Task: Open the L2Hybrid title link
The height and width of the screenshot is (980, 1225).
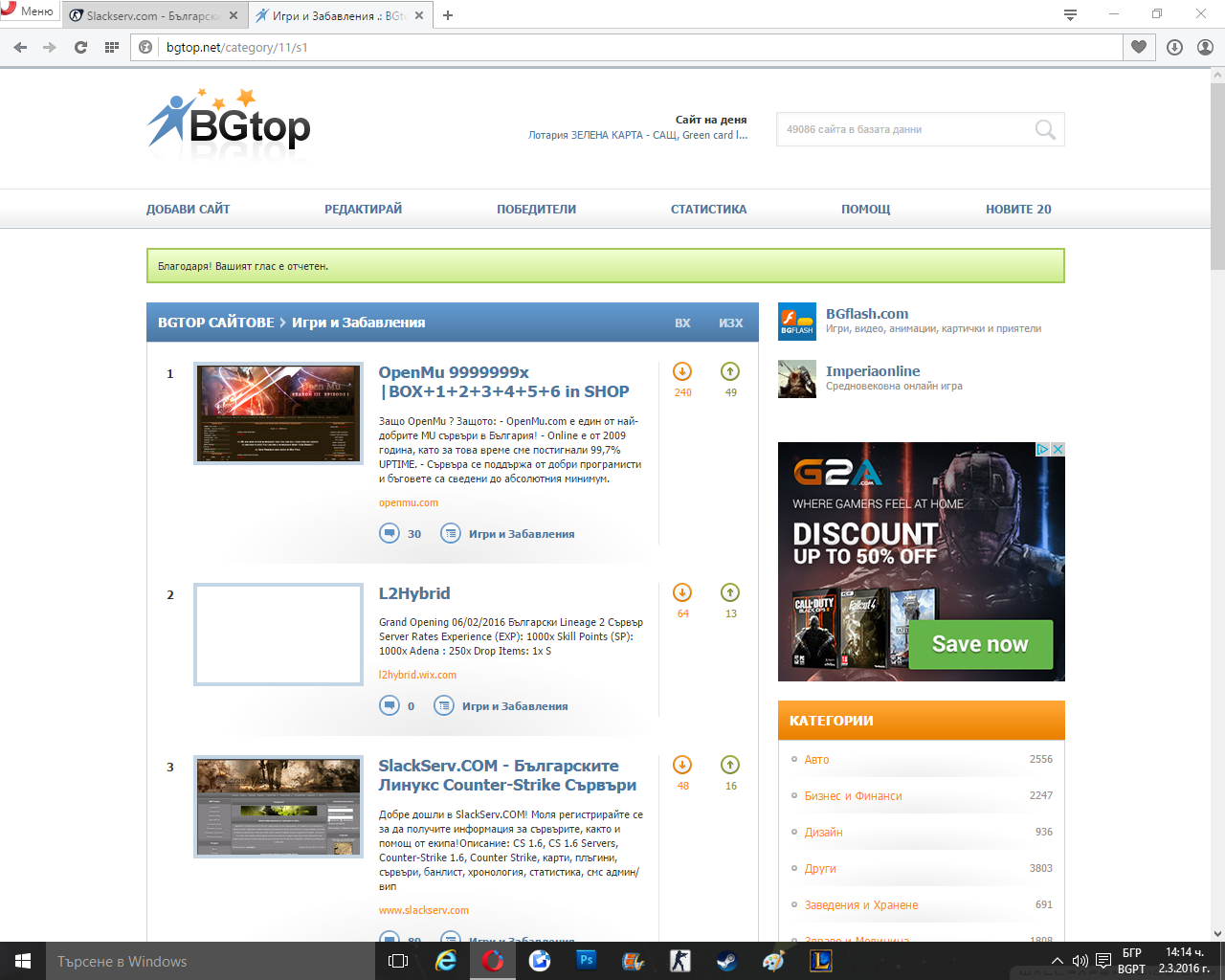Action: click(413, 593)
